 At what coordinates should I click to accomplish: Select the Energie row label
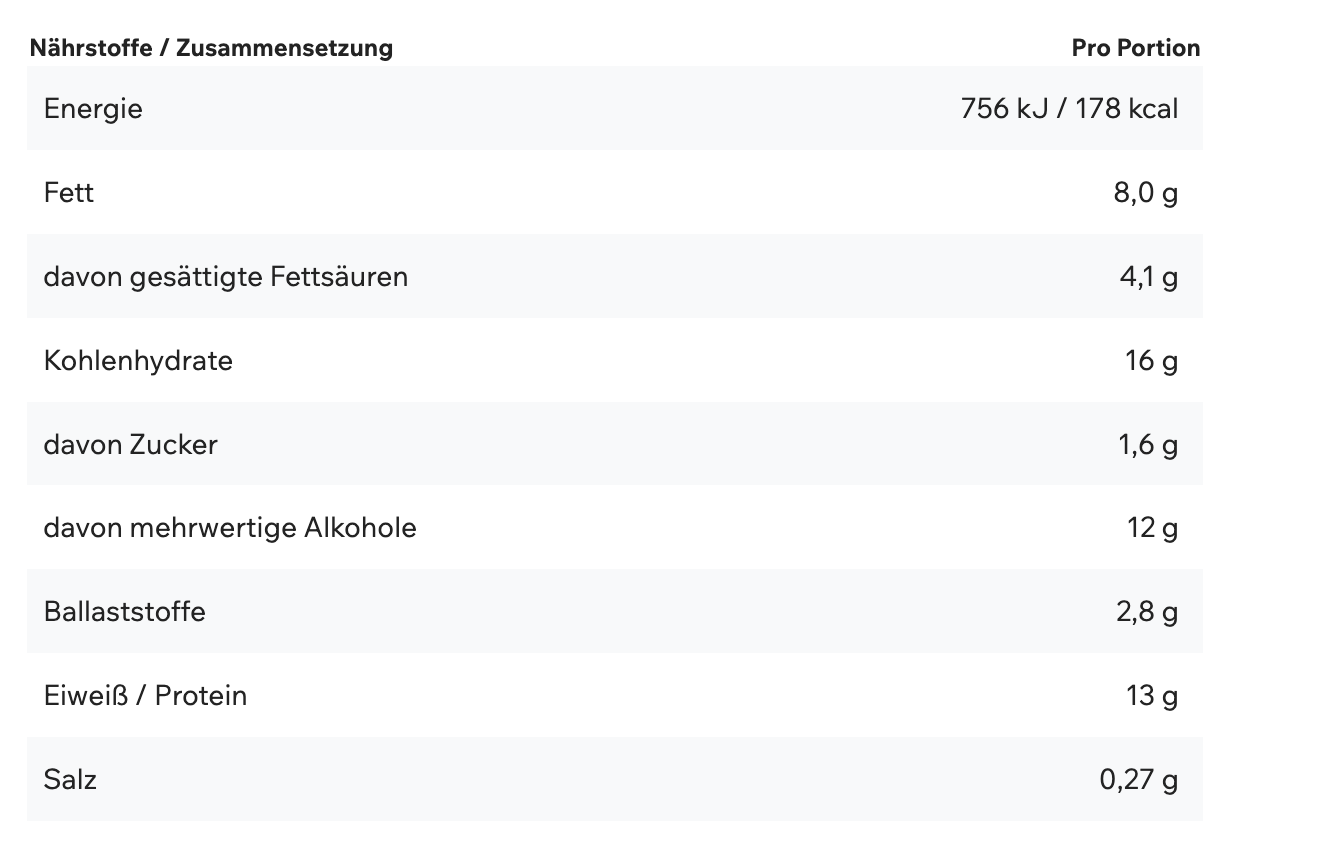[93, 108]
